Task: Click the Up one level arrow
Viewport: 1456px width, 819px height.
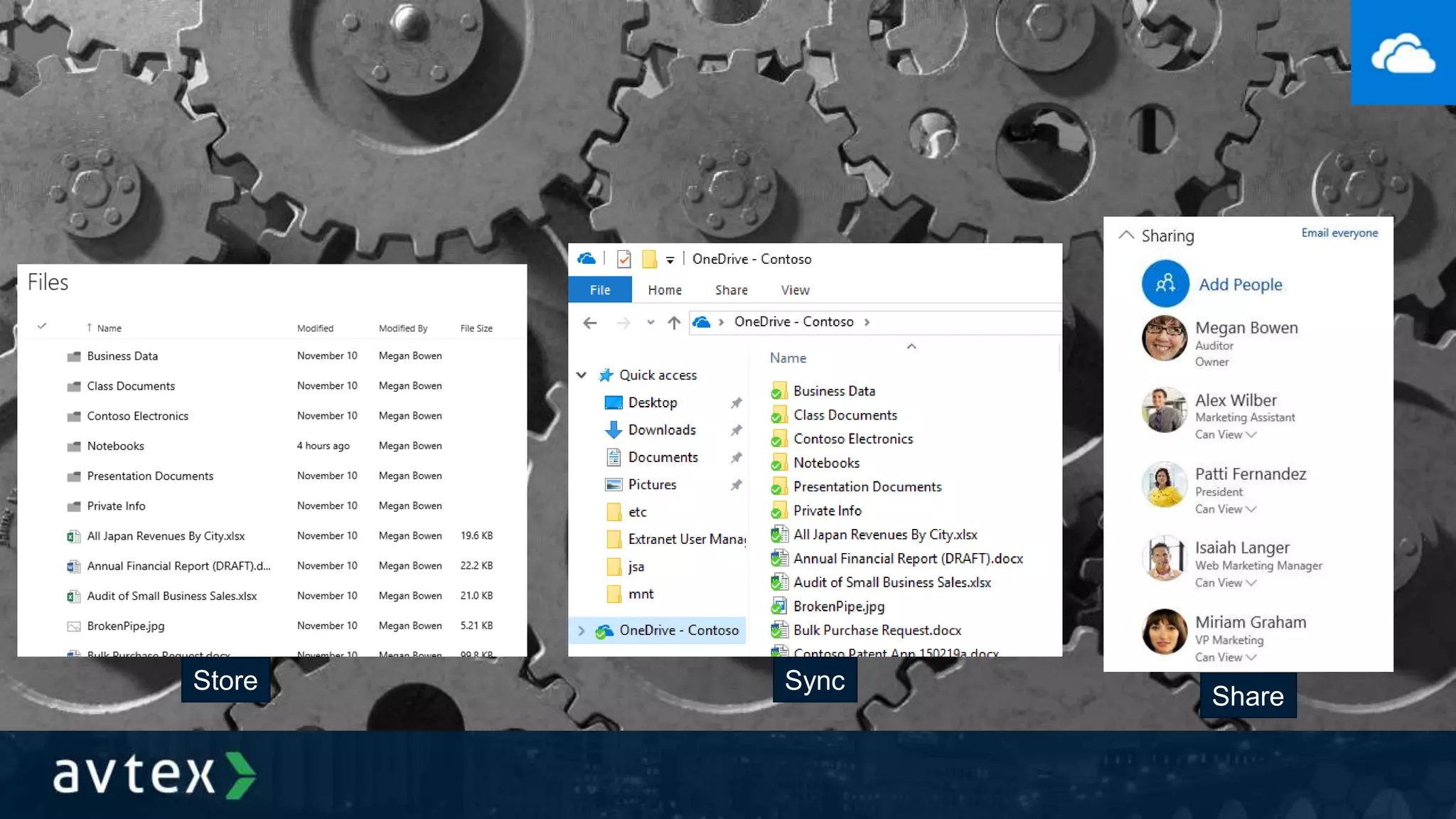Action: tap(674, 323)
